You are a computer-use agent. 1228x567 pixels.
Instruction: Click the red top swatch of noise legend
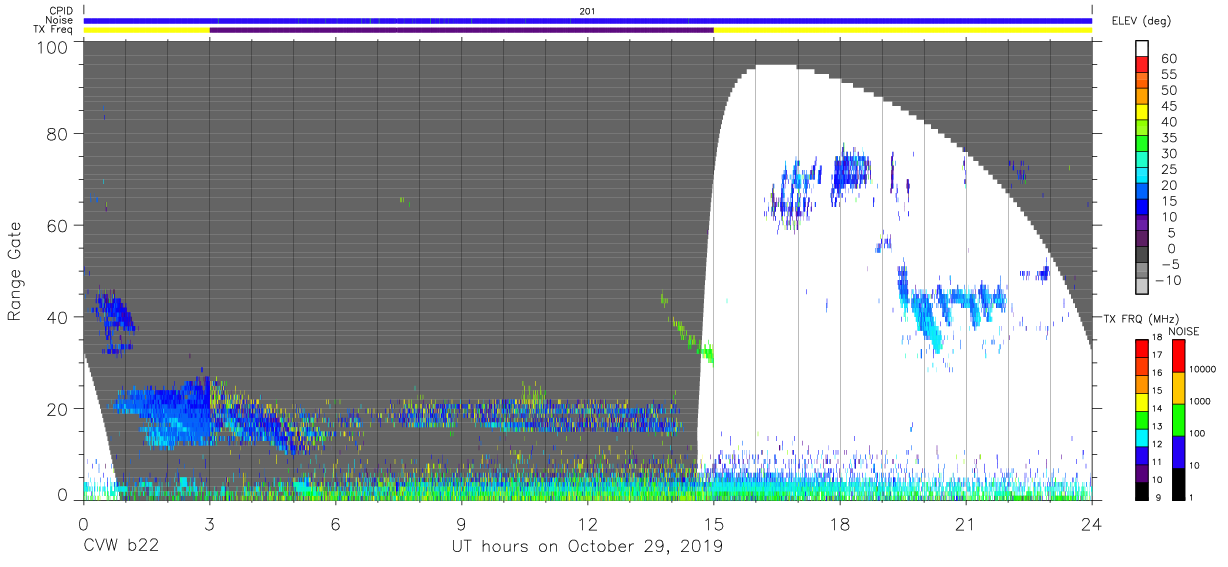coord(1177,355)
